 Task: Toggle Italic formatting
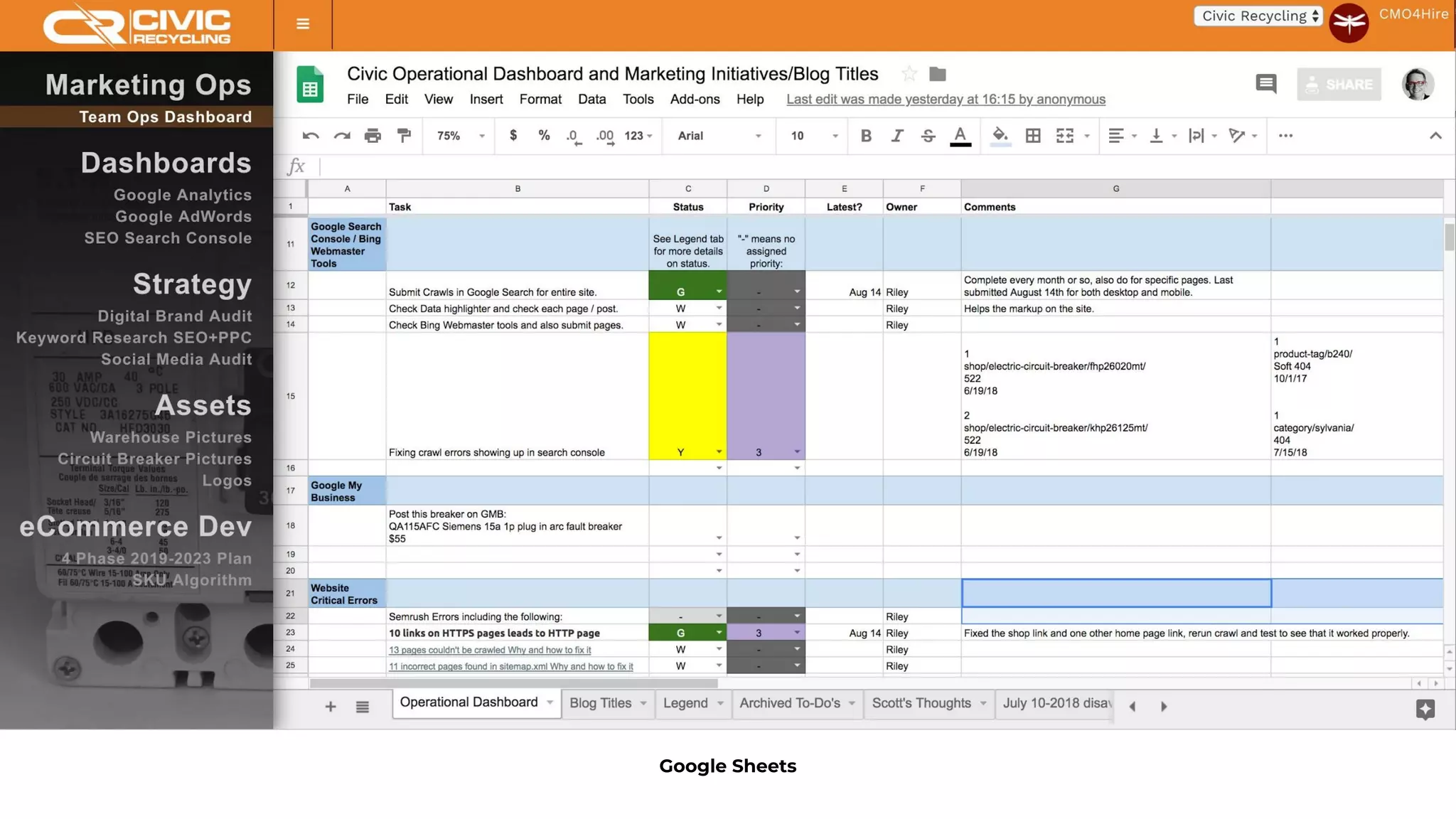coord(897,136)
